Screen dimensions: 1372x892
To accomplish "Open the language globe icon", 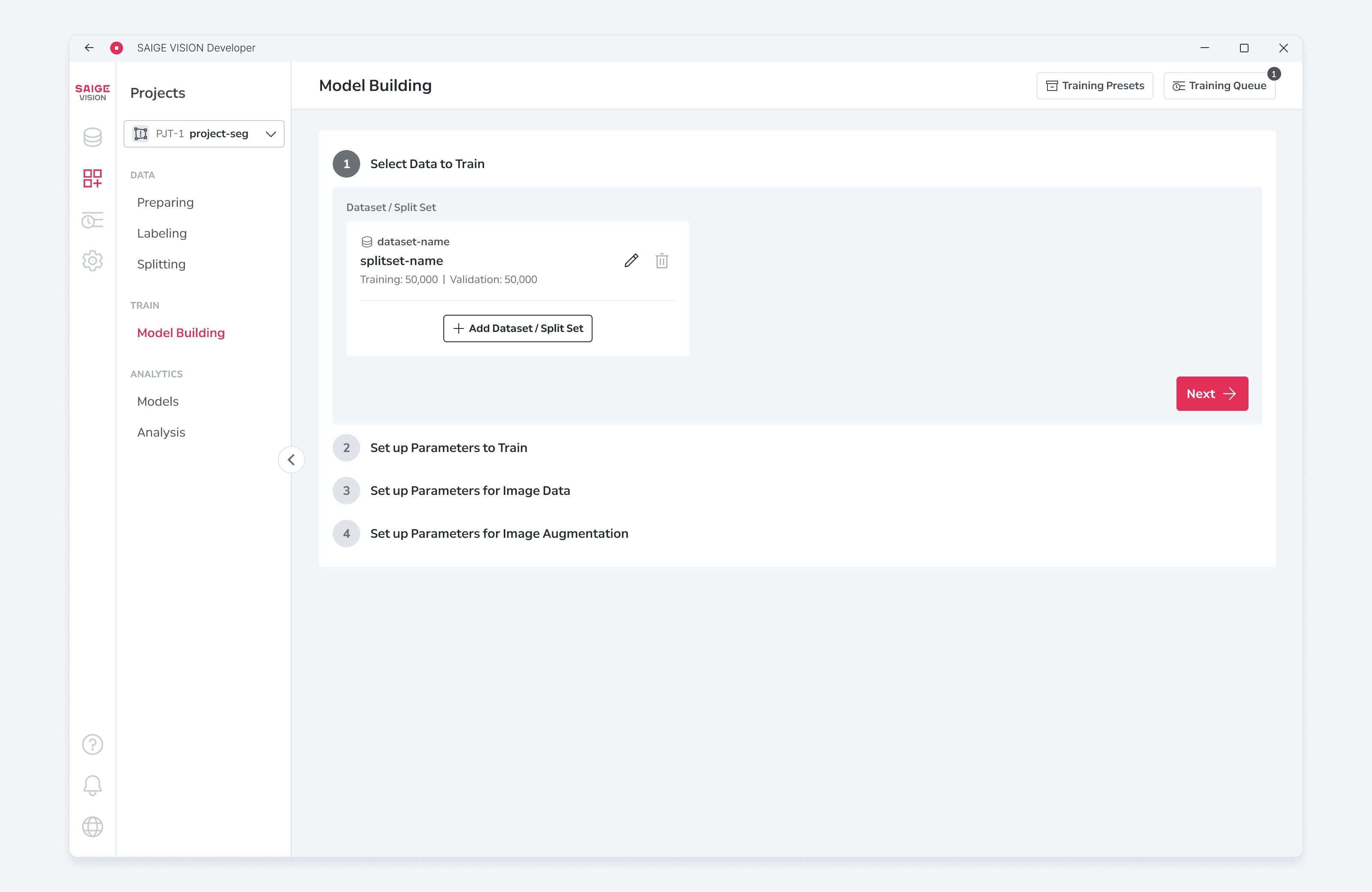I will pos(92,827).
